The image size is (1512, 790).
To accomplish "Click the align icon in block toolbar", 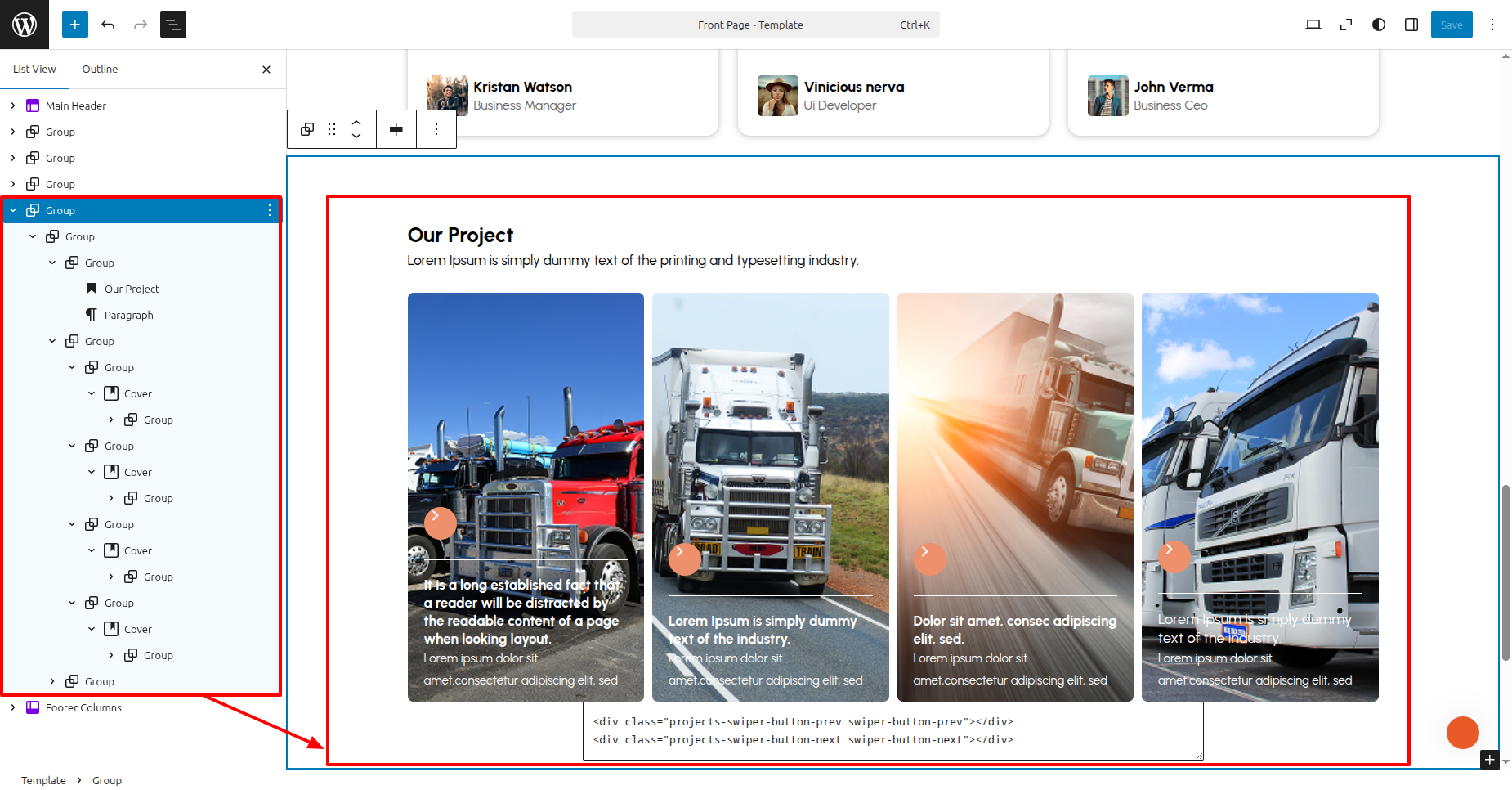I will point(396,129).
